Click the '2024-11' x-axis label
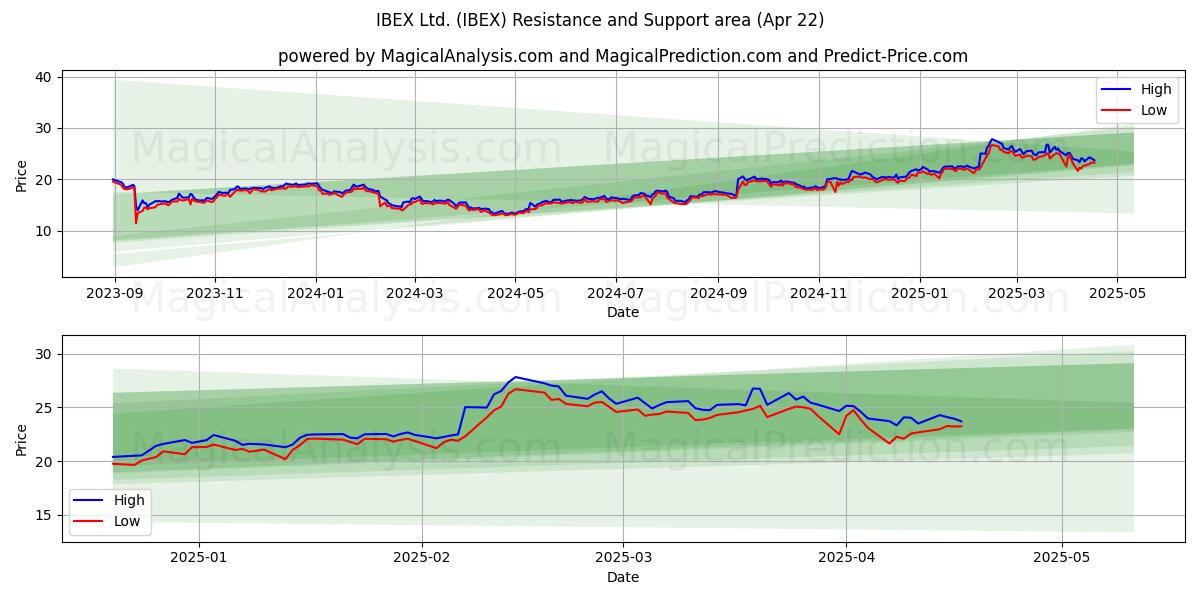Viewport: 1200px width, 600px height. [x=818, y=295]
